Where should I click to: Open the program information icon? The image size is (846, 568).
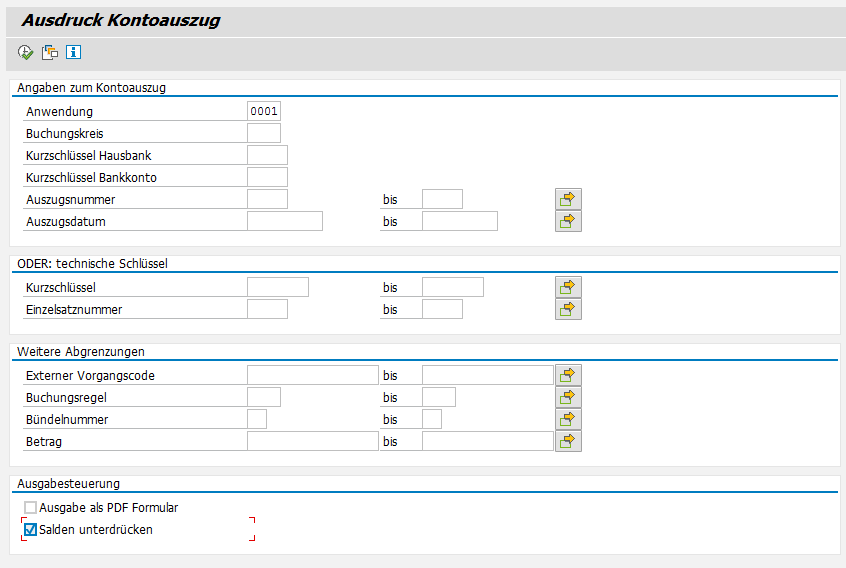click(x=73, y=52)
